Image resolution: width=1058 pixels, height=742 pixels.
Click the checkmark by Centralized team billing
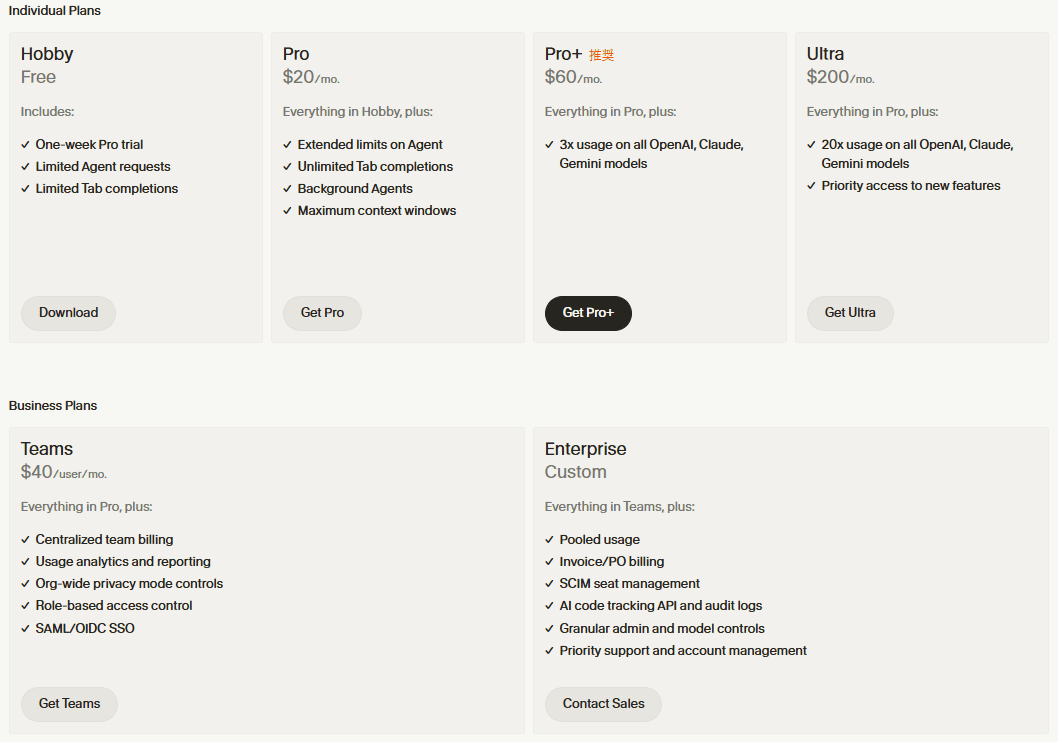pyautogui.click(x=26, y=540)
